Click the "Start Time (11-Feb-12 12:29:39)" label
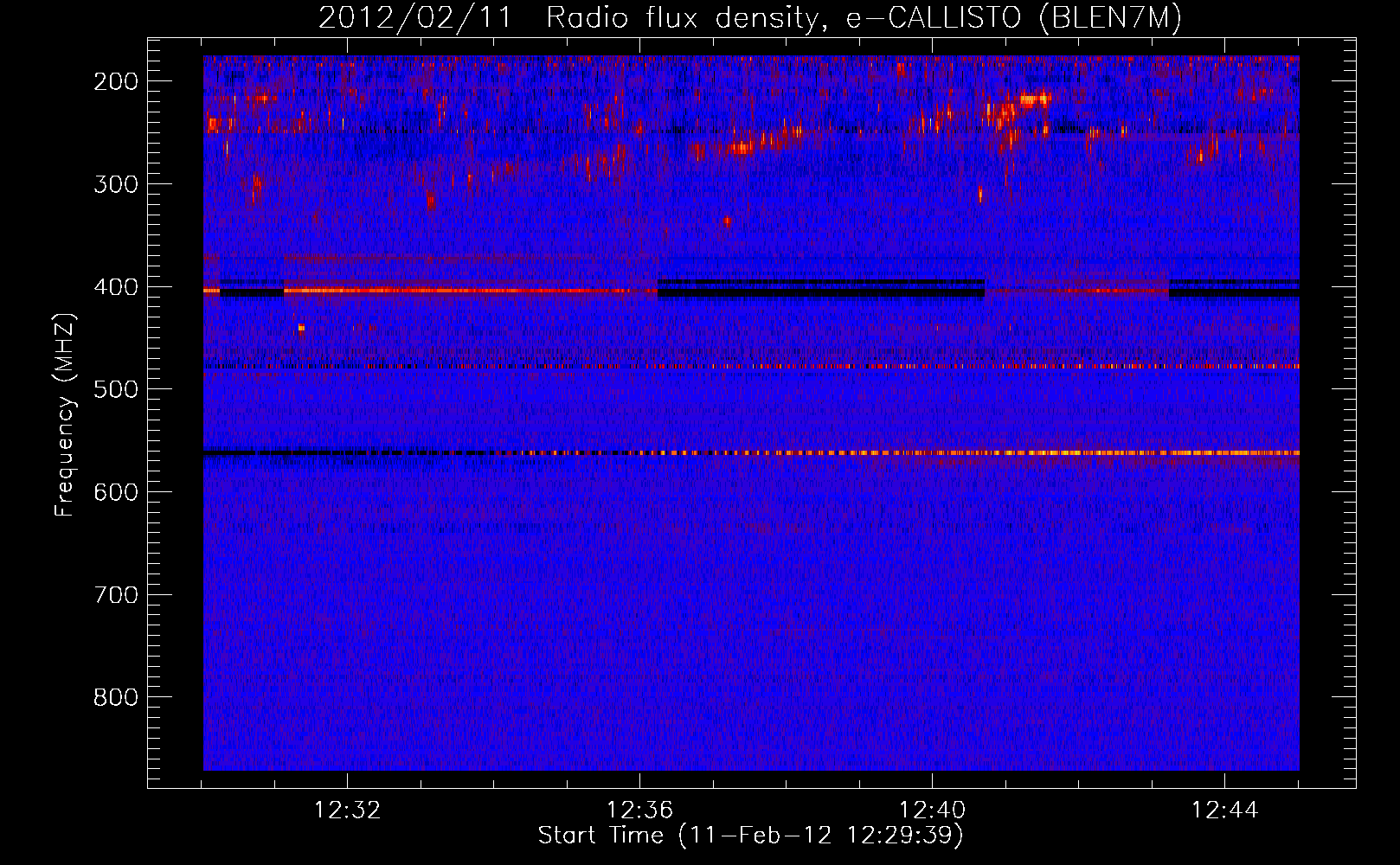 tap(750, 836)
